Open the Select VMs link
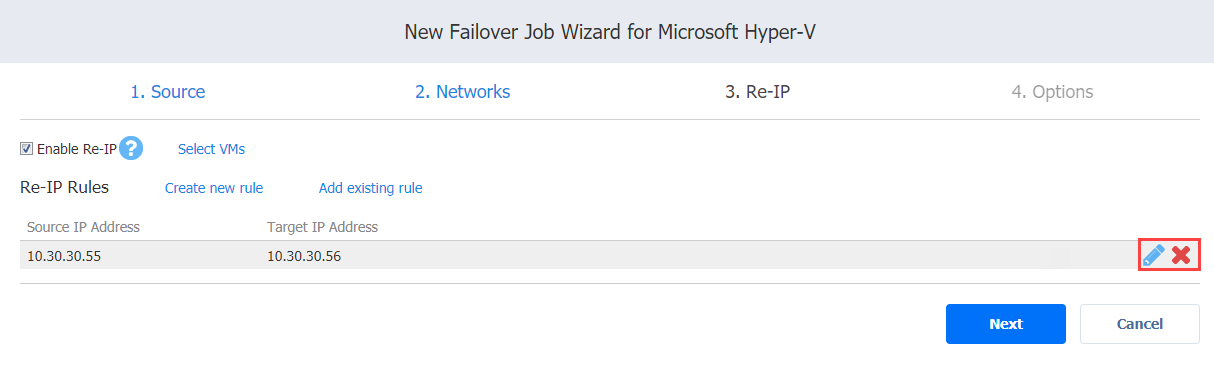The image size is (1214, 370). (211, 149)
